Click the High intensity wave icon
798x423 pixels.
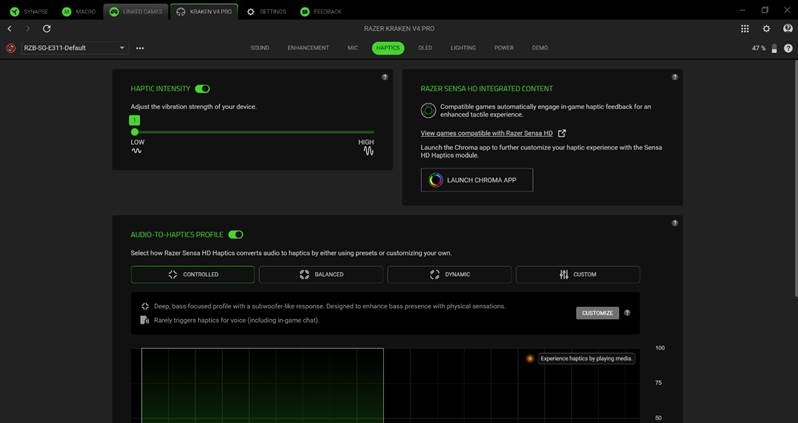coord(368,151)
